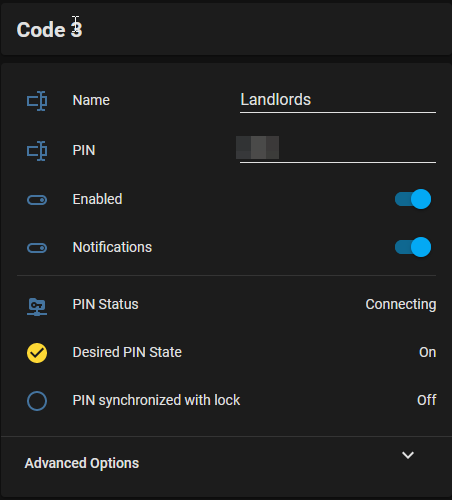Click the text-field icon beside PIN
This screenshot has height=500, width=452.
point(37,151)
